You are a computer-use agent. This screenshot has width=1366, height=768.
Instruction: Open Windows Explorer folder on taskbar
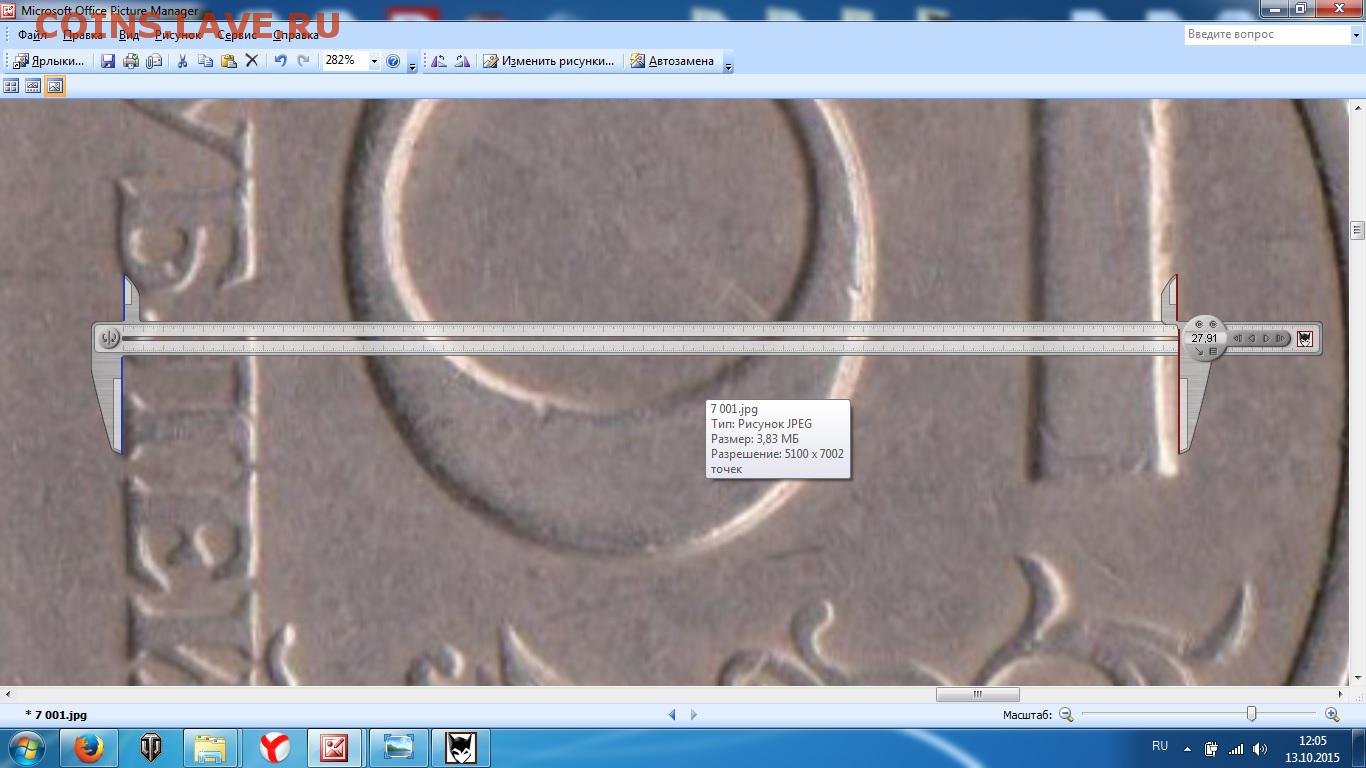(212, 748)
